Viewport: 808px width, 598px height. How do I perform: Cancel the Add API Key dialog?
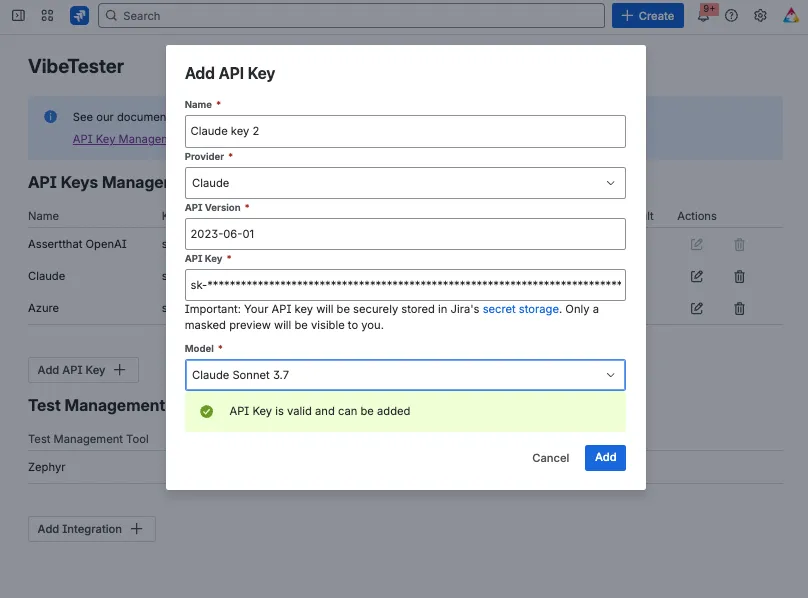(x=550, y=458)
